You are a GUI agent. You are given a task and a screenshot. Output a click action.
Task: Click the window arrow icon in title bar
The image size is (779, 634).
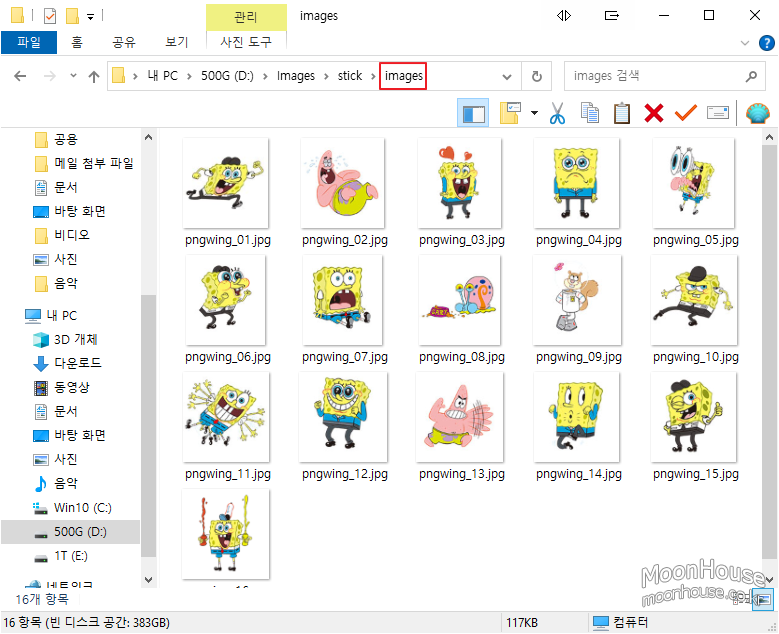click(612, 16)
